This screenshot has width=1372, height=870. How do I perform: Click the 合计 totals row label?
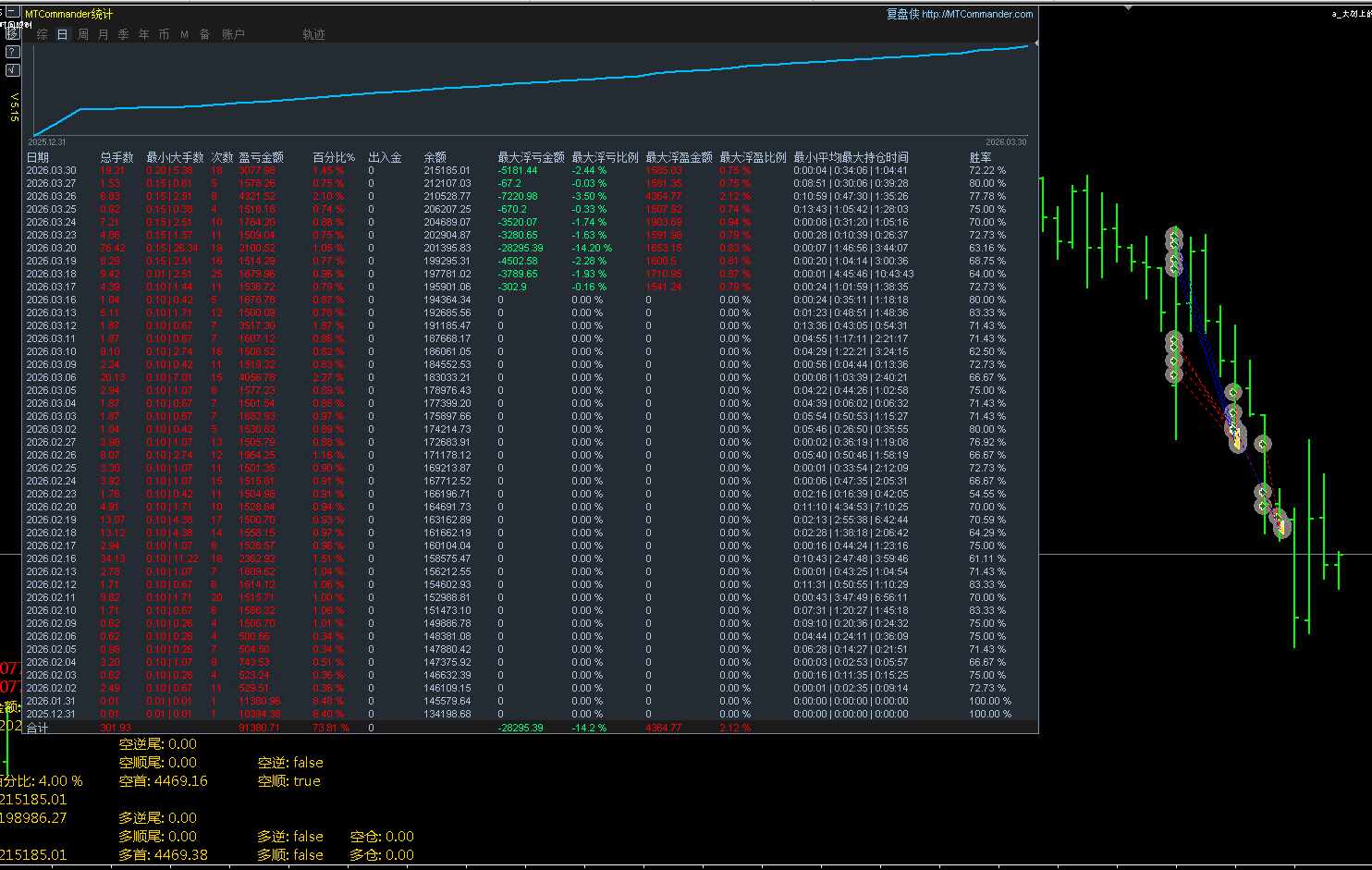37,728
